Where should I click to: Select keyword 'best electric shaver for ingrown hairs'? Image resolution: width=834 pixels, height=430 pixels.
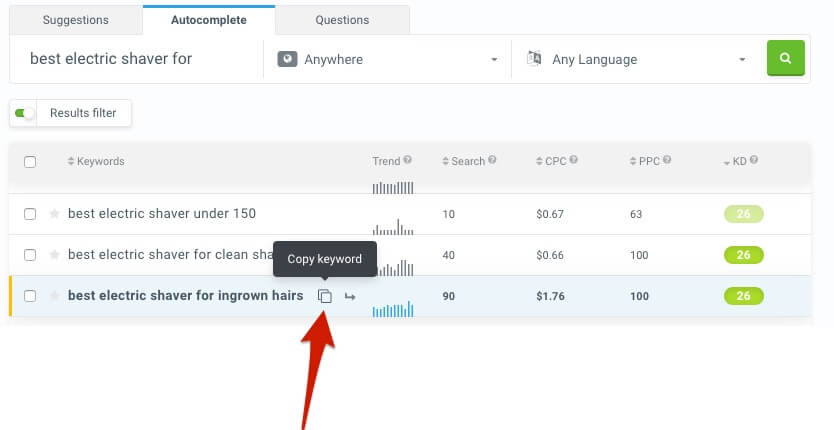click(x=186, y=295)
